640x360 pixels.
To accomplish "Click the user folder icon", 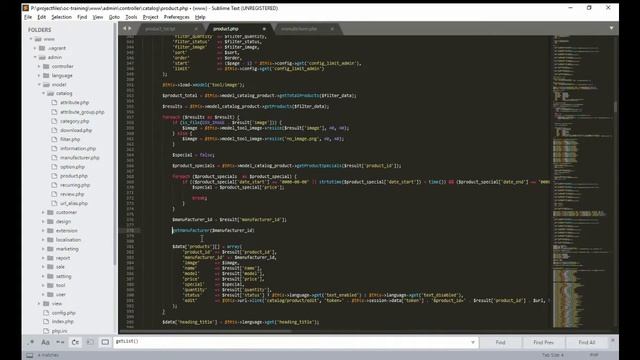I will (x=50, y=294).
